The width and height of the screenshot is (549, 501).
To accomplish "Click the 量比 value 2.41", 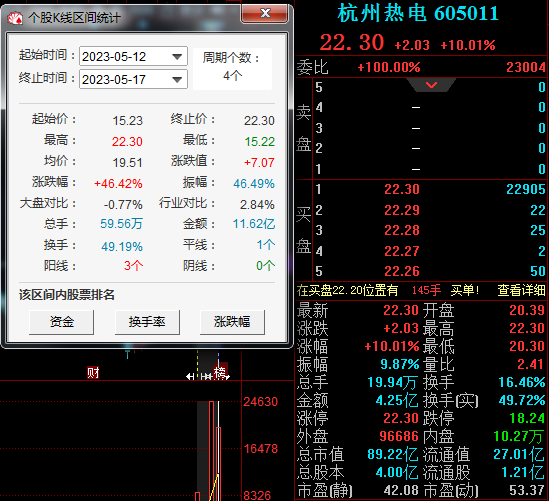I will [x=531, y=364].
